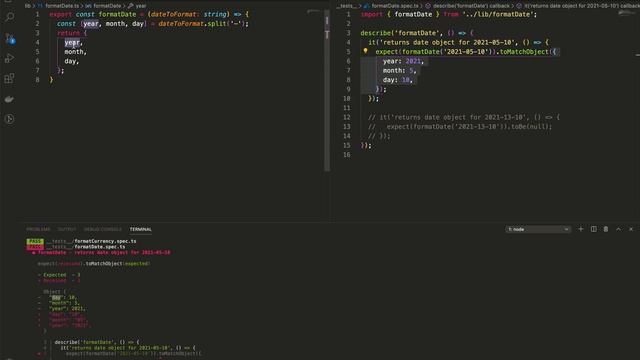
Task: Open the Extensions view
Action: (x=9, y=78)
